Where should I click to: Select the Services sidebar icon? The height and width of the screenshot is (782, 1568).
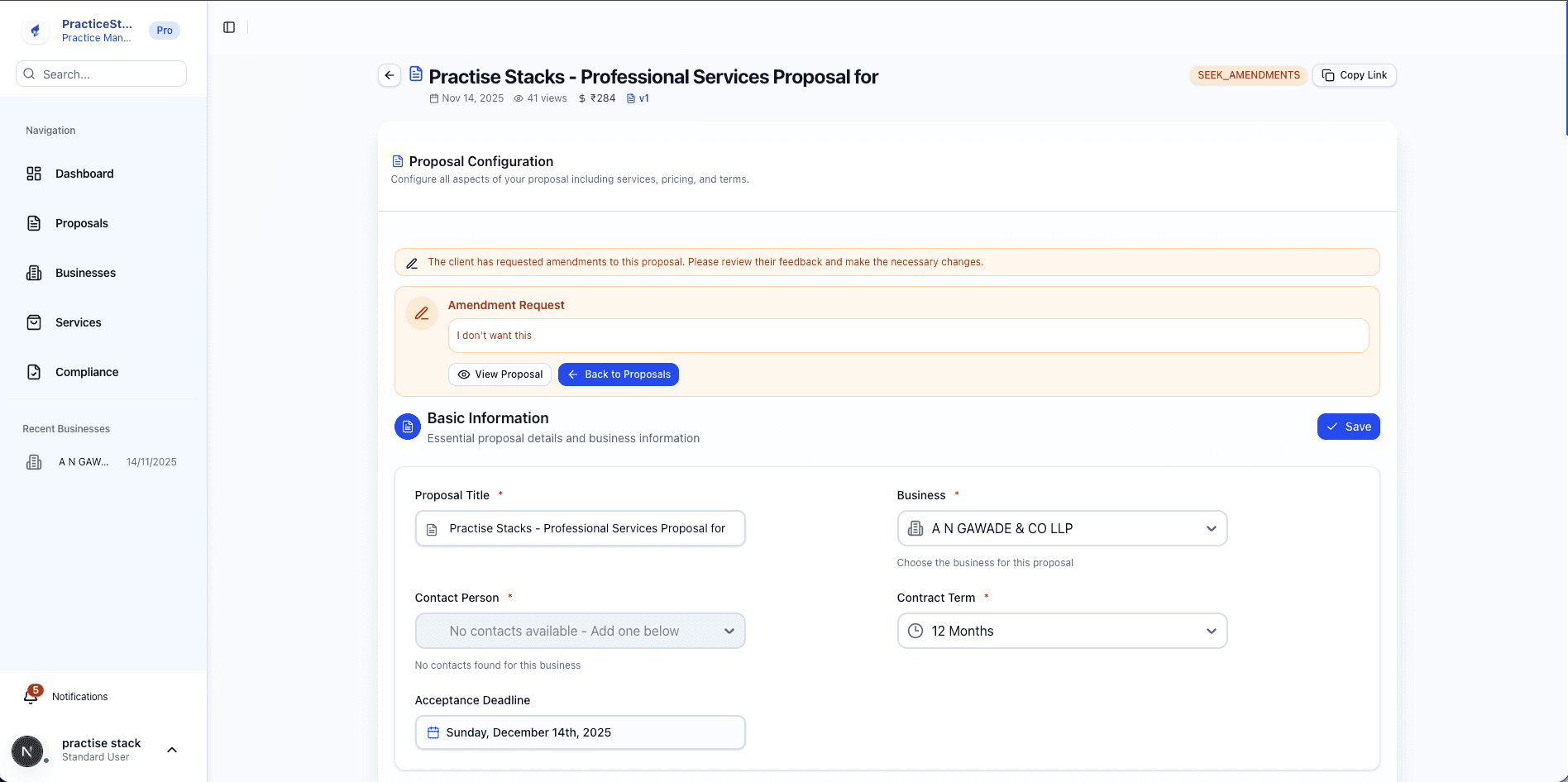[x=34, y=322]
